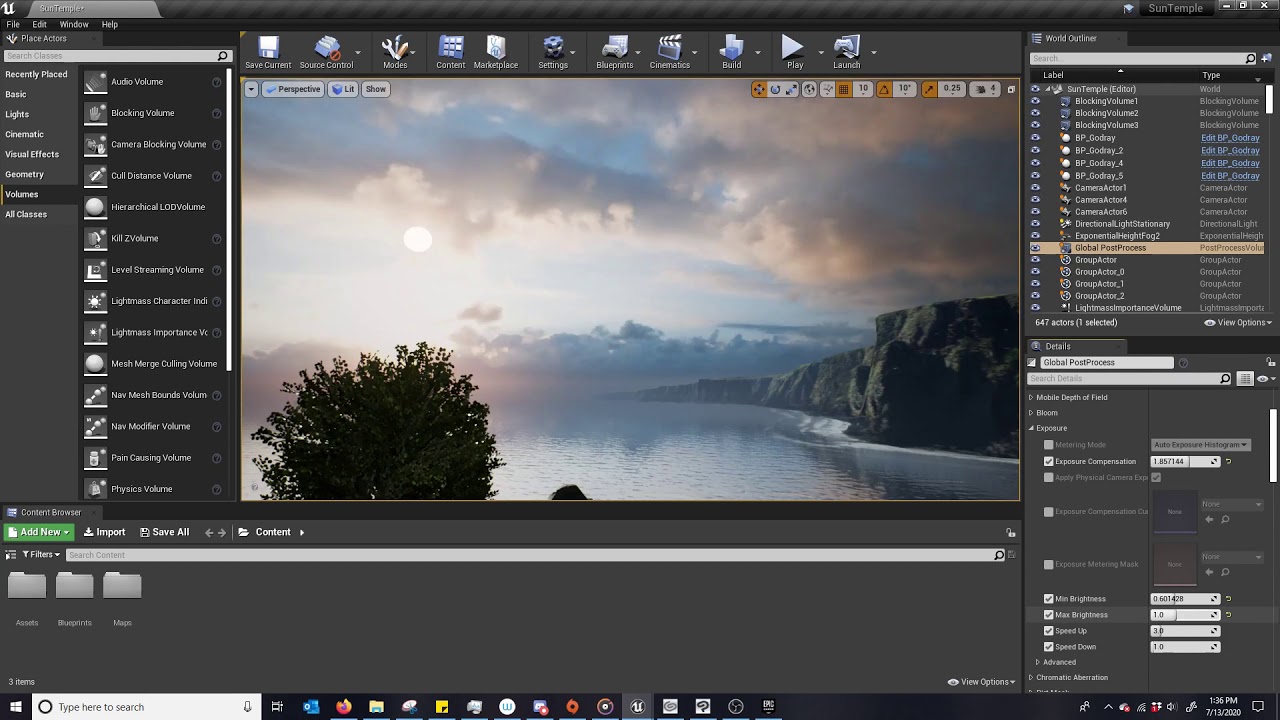Toggle the Max Brightness checkbox
Image resolution: width=1280 pixels, height=720 pixels.
tap(1049, 615)
